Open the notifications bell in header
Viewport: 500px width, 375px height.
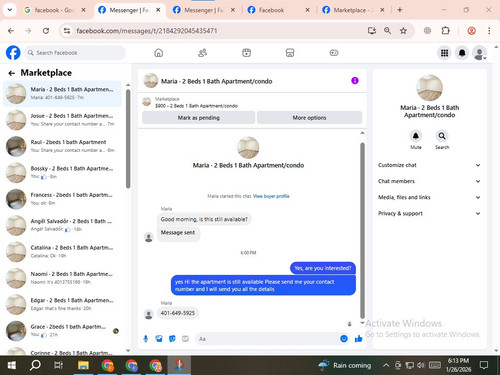tap(462, 53)
